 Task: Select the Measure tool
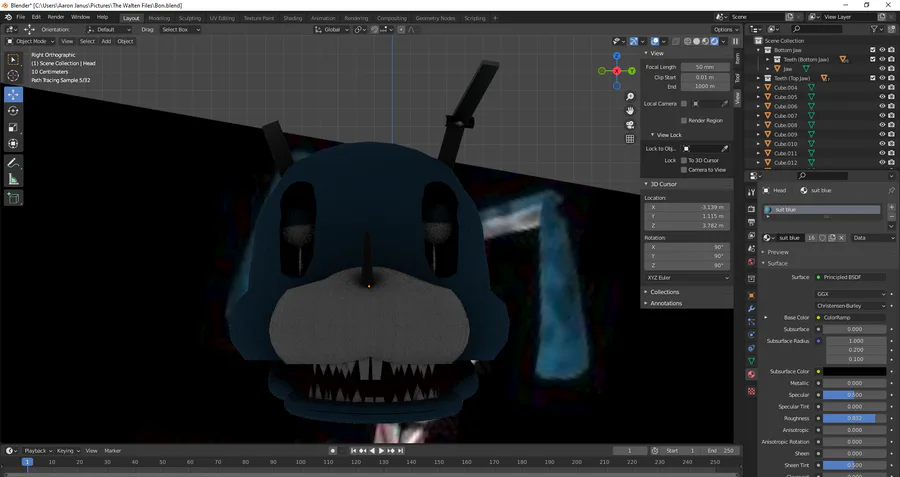tap(13, 180)
